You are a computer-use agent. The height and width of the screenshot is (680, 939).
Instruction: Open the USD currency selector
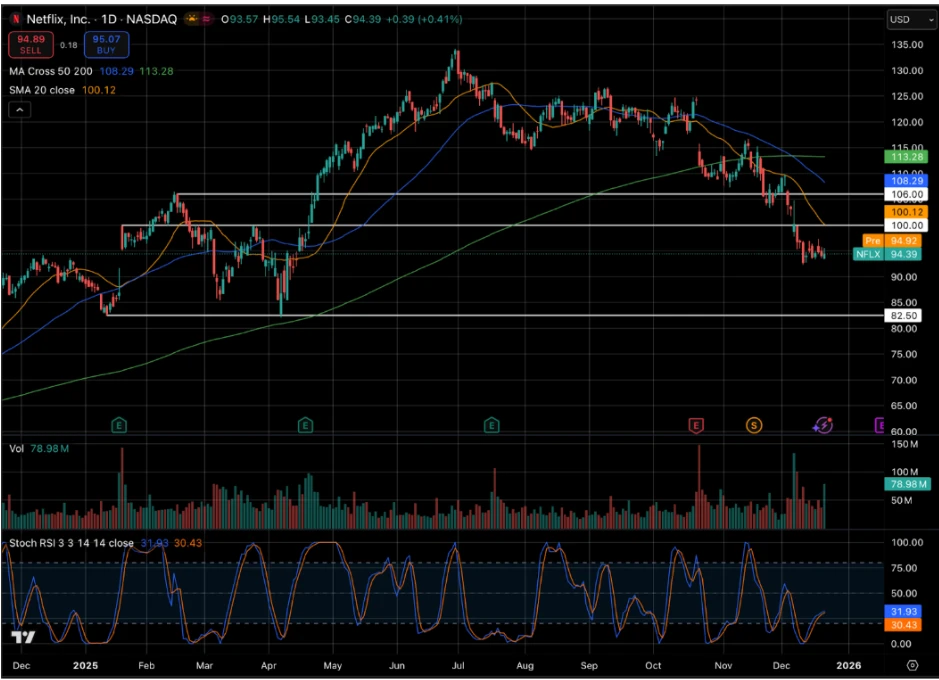pos(909,17)
